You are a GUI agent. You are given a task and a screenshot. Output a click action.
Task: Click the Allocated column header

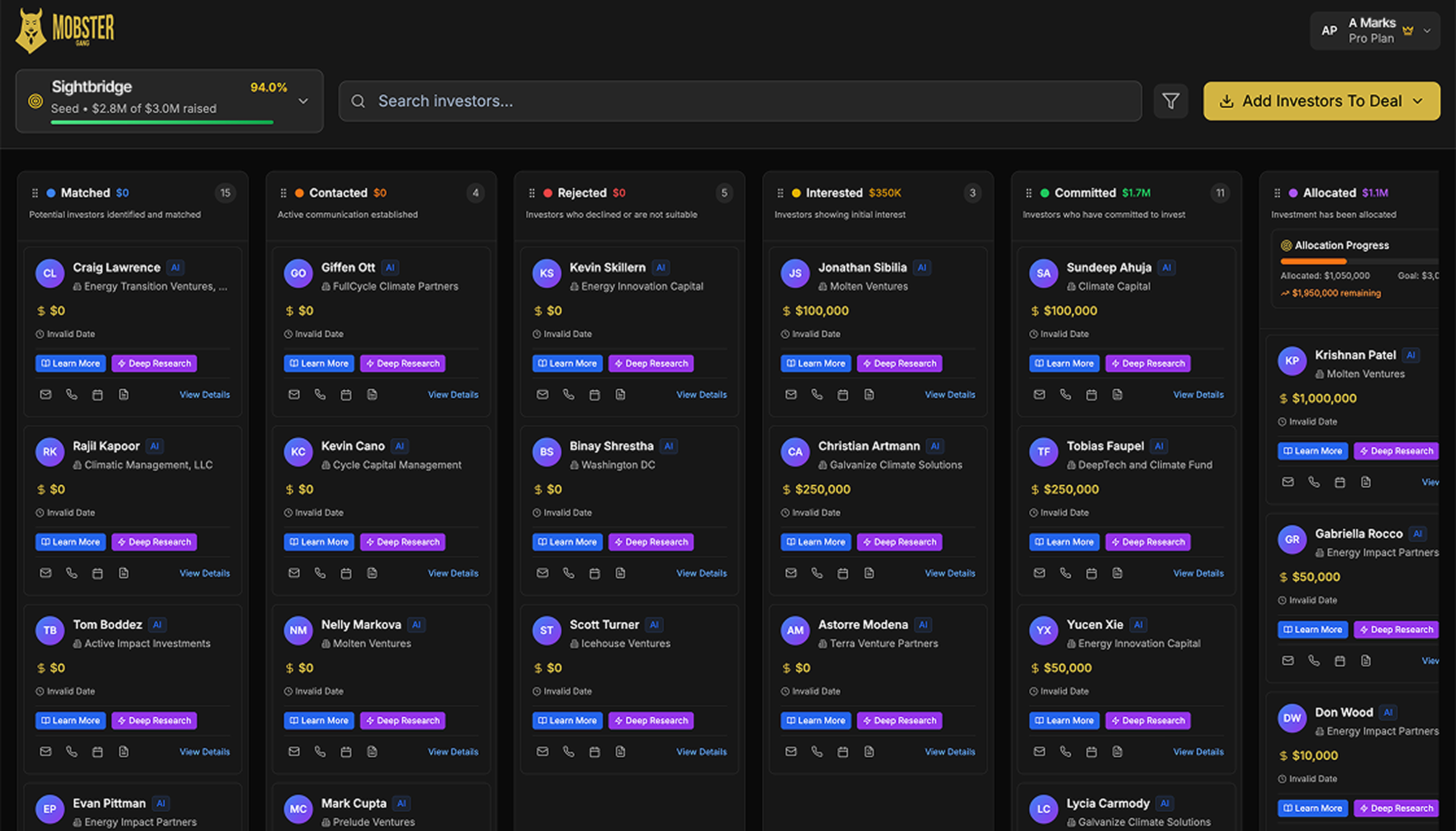[x=1329, y=193]
